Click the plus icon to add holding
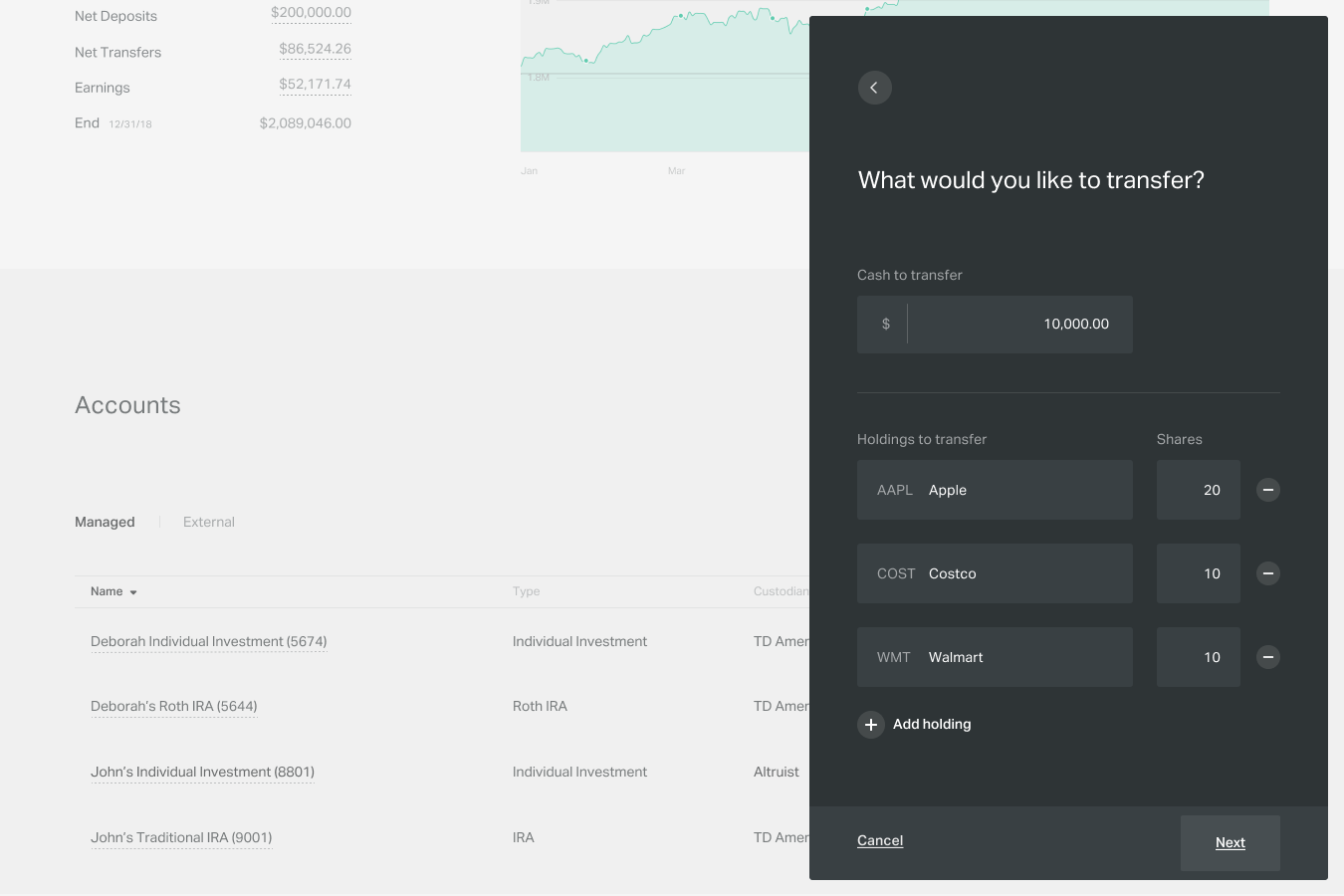The width and height of the screenshot is (1344, 896). point(871,725)
